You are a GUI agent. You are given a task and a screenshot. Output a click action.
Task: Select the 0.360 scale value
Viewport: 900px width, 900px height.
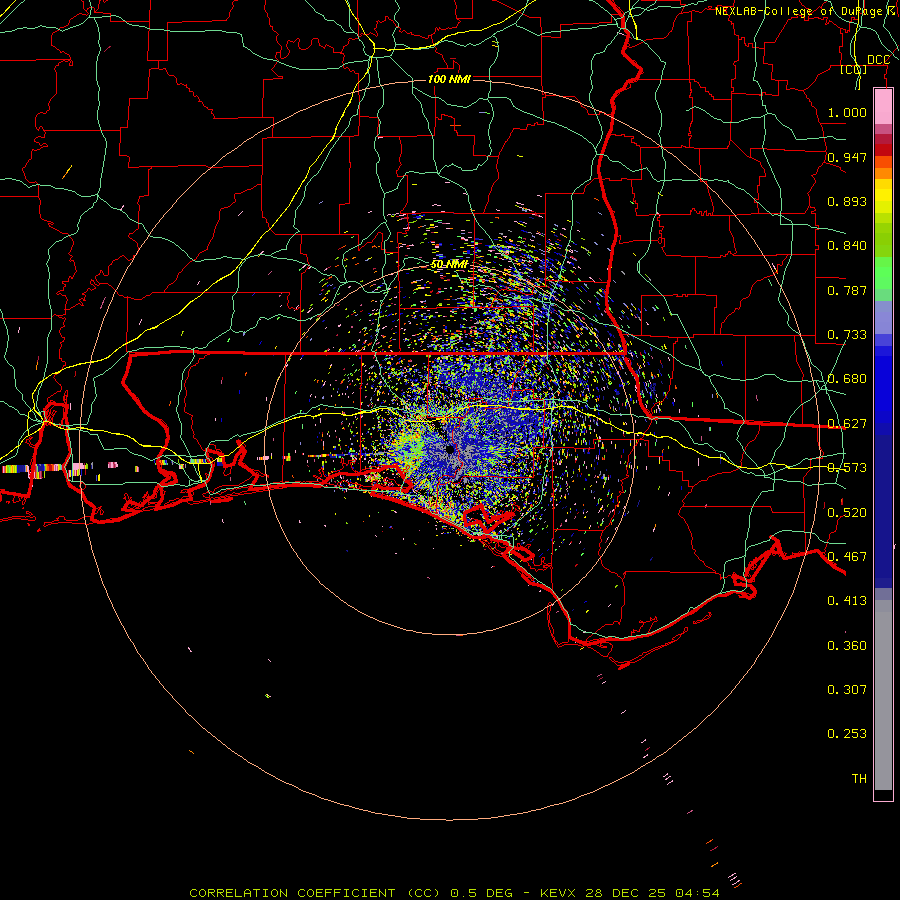click(847, 646)
